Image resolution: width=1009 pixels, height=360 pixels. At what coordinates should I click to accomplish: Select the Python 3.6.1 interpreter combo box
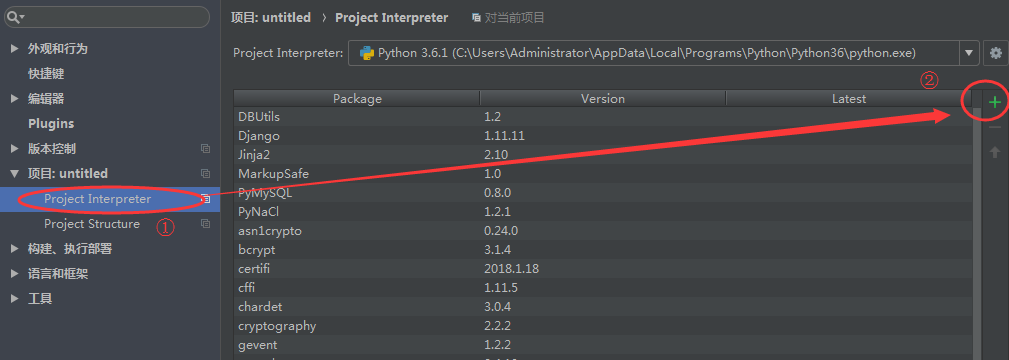click(x=664, y=53)
